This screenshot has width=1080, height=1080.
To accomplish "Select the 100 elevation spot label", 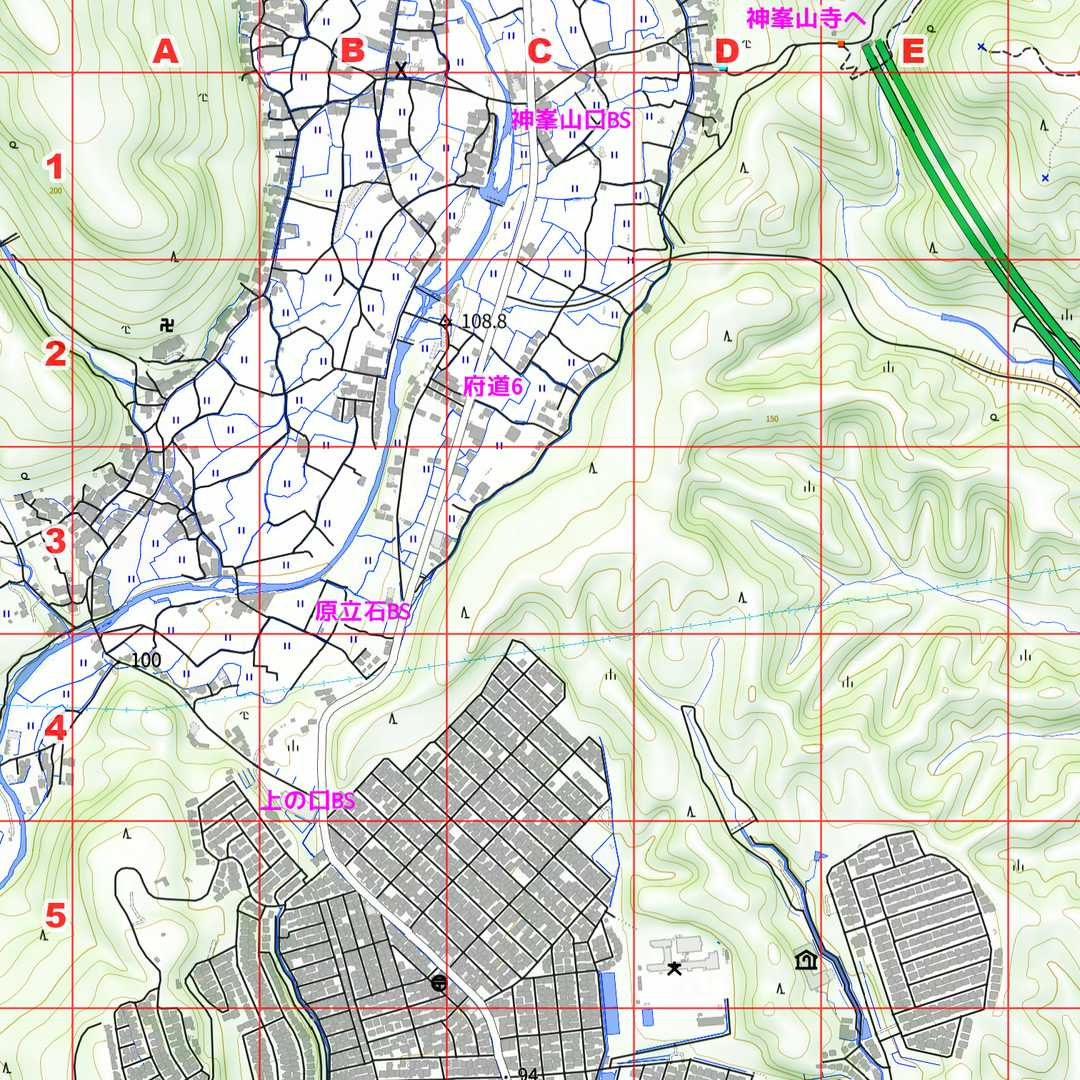I will [146, 660].
